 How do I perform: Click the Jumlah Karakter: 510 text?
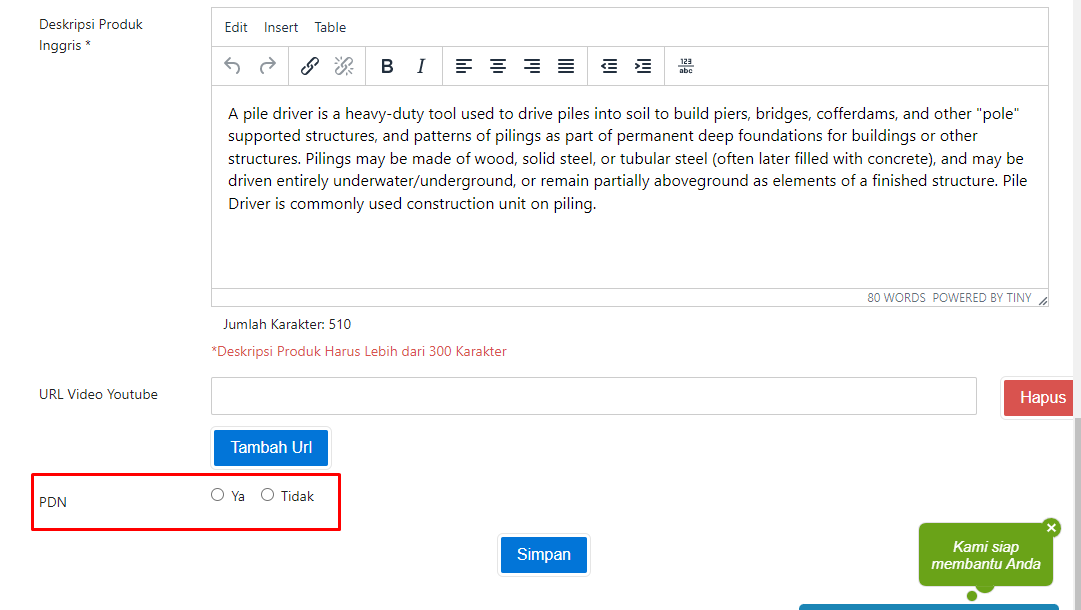(287, 325)
